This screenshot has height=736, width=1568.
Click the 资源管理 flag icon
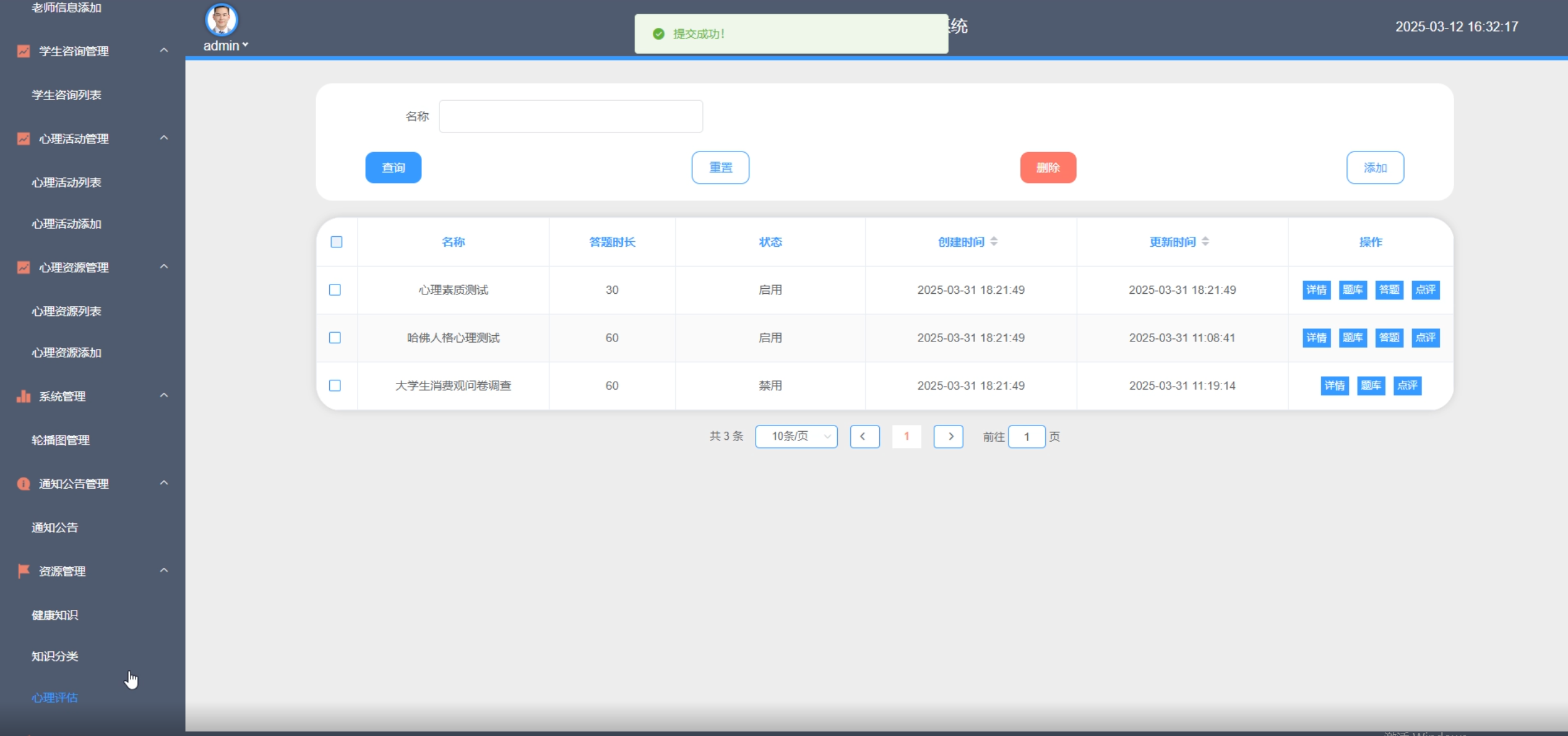click(24, 571)
